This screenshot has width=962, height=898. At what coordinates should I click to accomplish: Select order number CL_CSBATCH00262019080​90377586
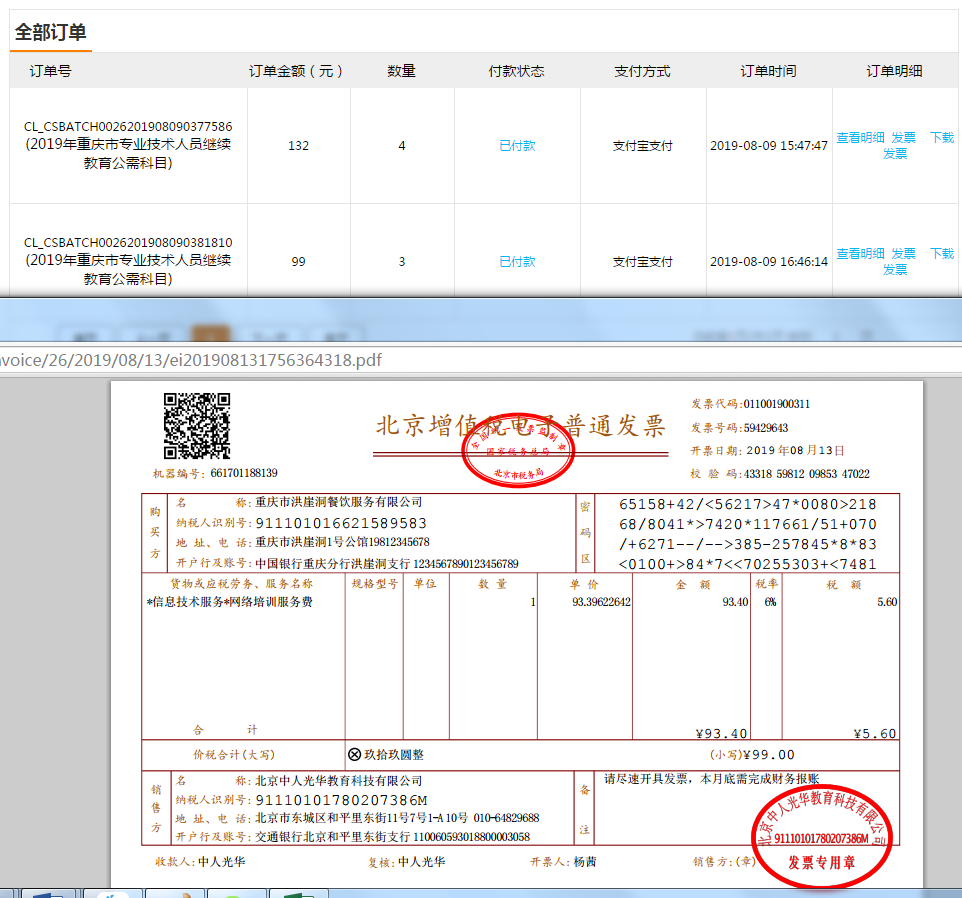(x=128, y=126)
